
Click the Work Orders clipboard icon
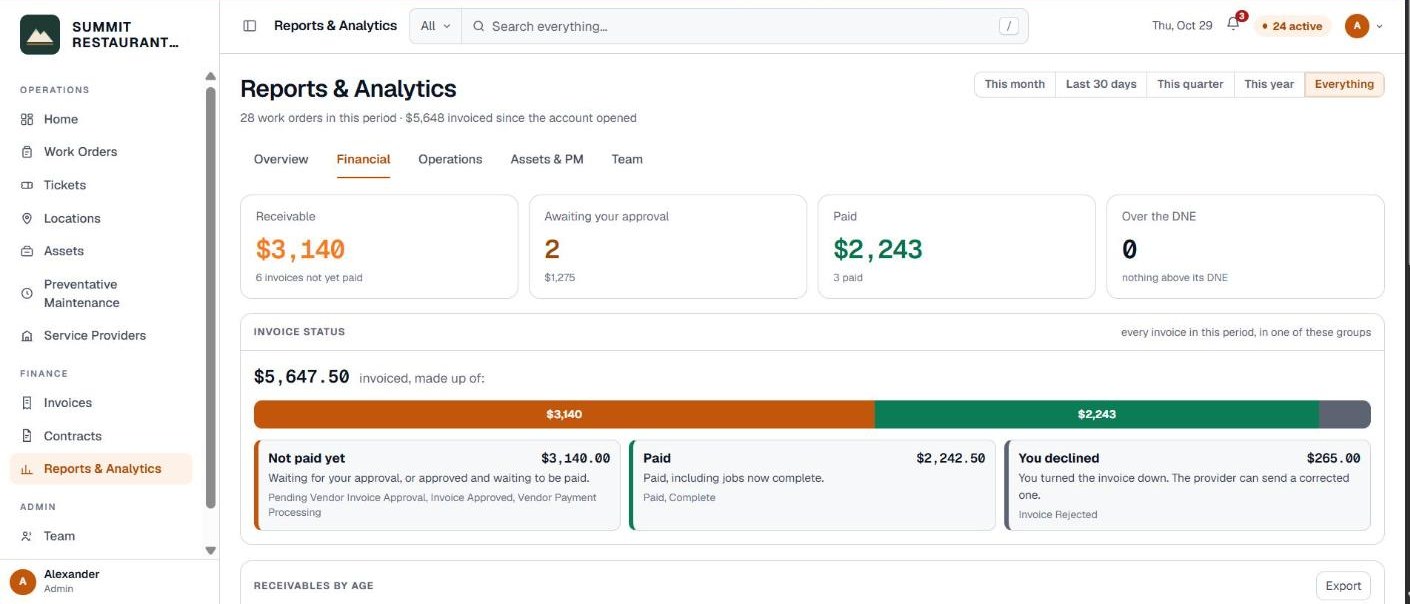[27, 152]
